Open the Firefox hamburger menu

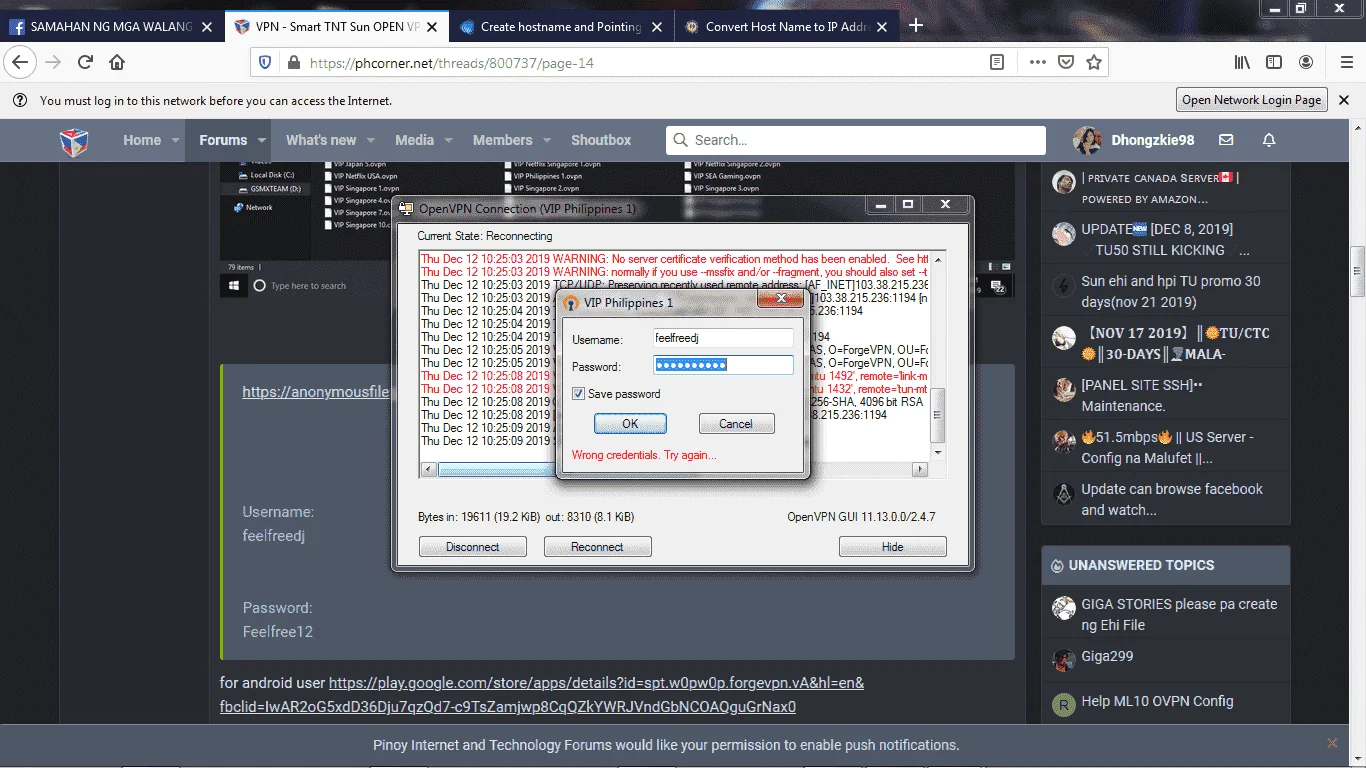coord(1347,62)
